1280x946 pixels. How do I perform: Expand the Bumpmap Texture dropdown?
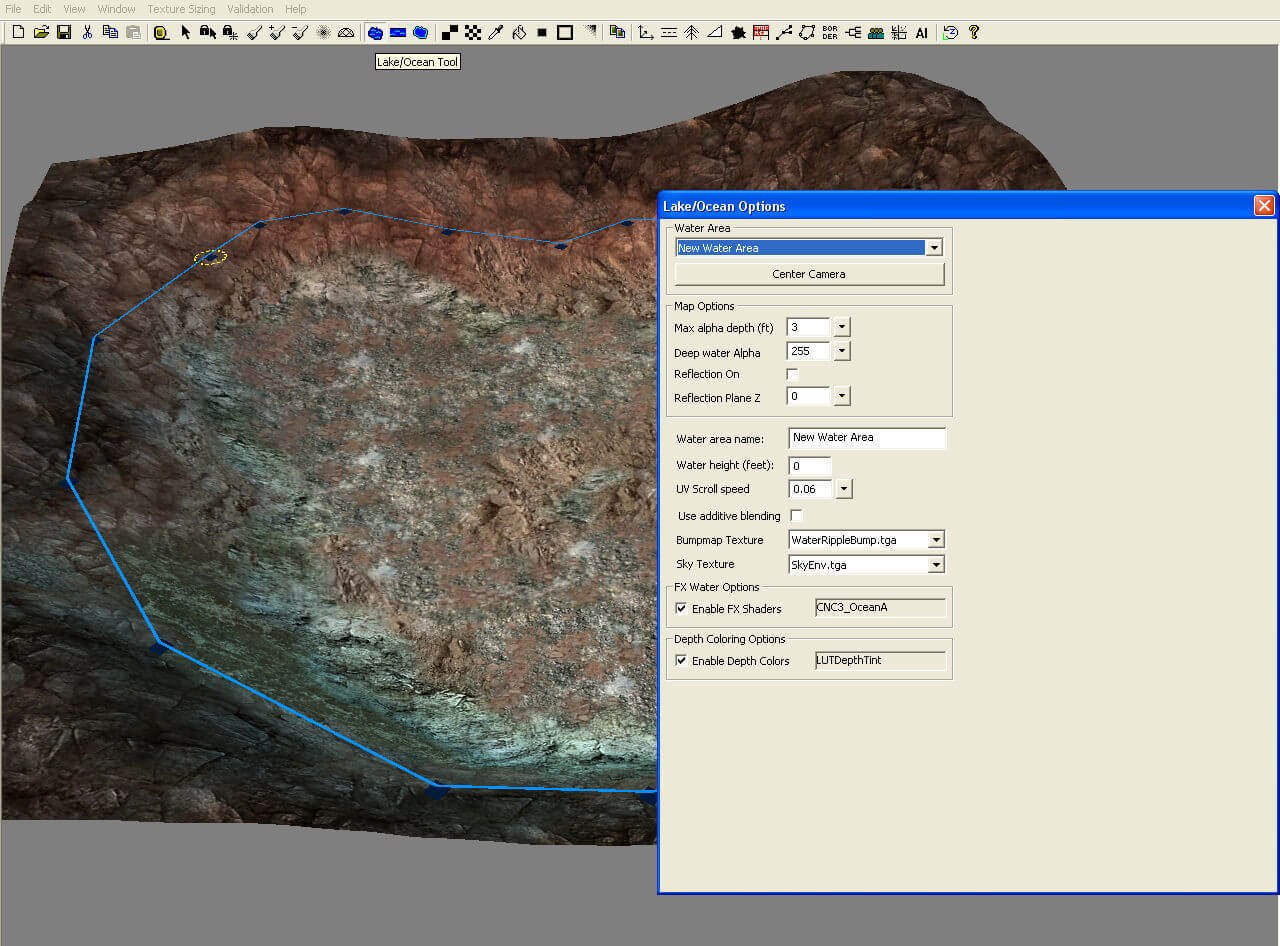[x=936, y=540]
